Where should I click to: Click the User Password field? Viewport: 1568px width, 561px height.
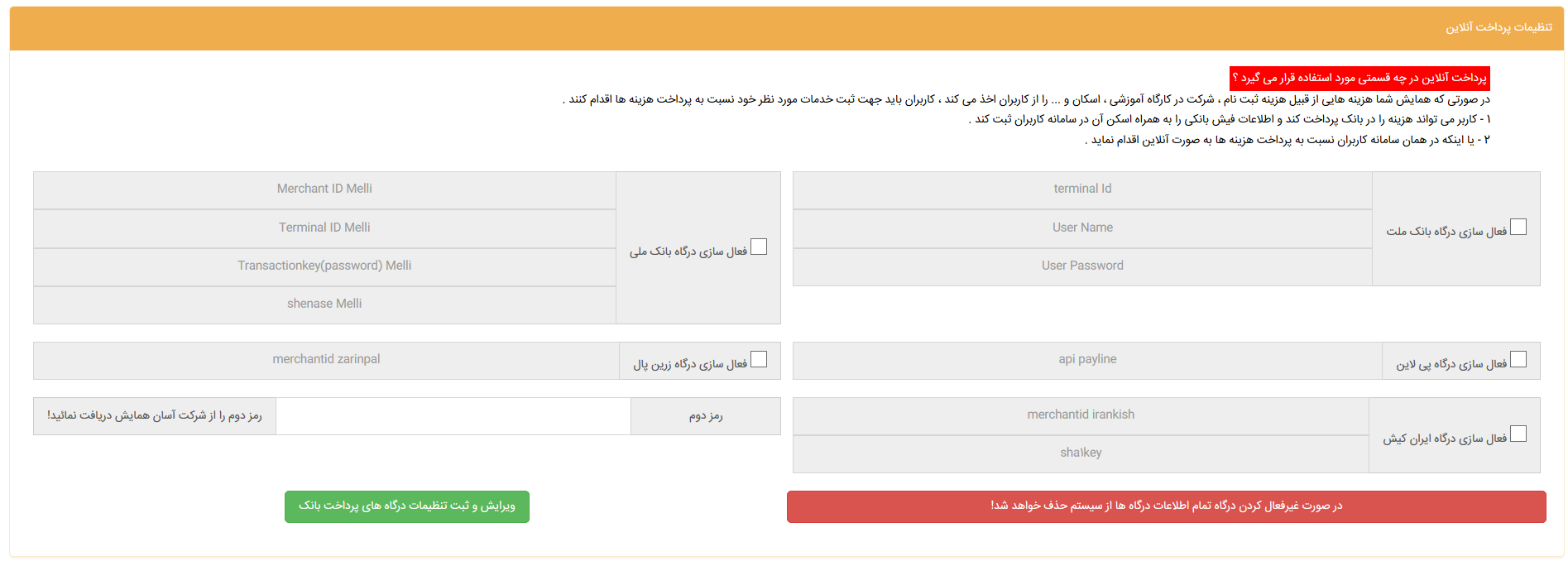[x=1082, y=266]
